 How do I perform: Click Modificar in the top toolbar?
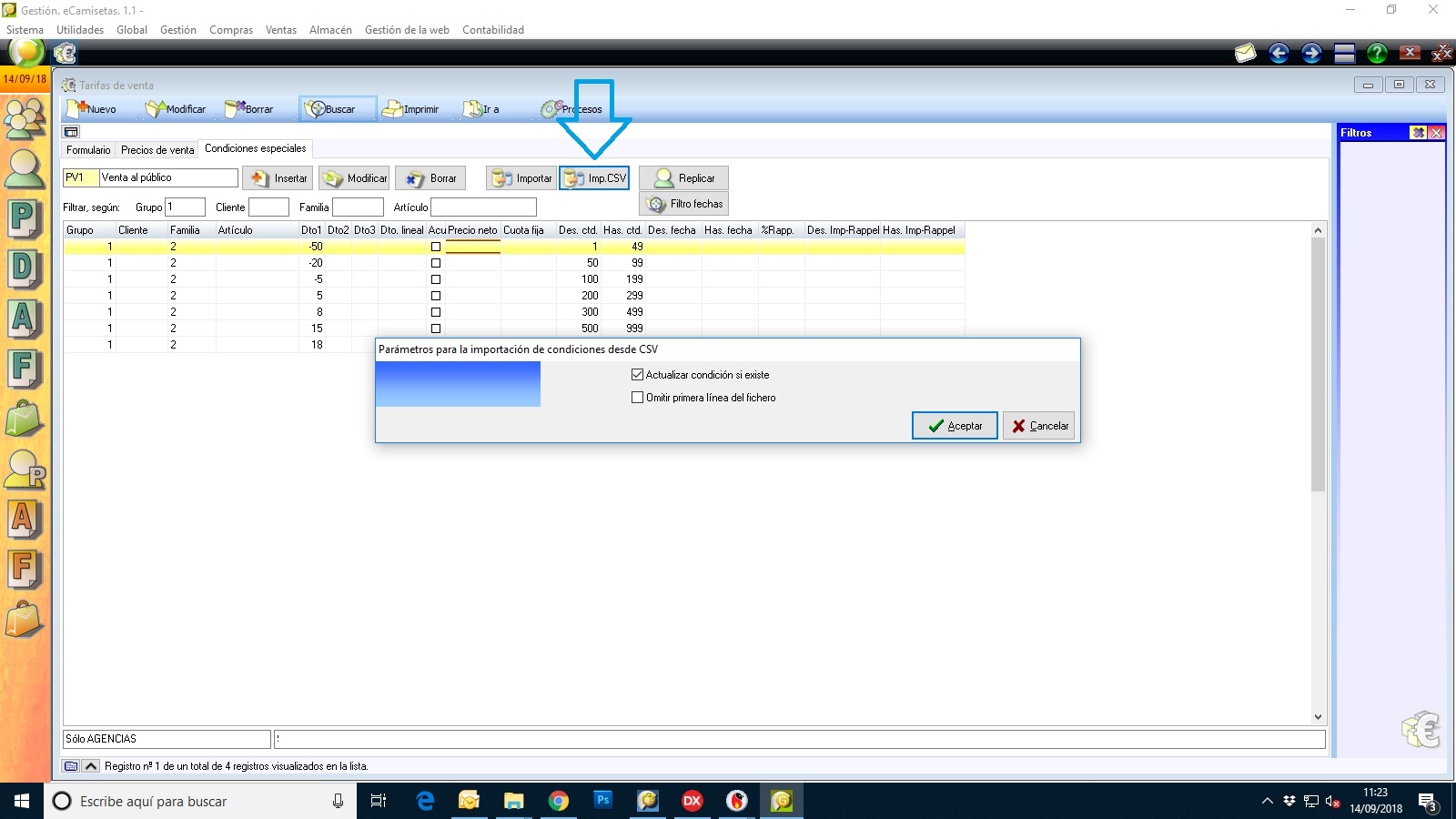[x=177, y=109]
